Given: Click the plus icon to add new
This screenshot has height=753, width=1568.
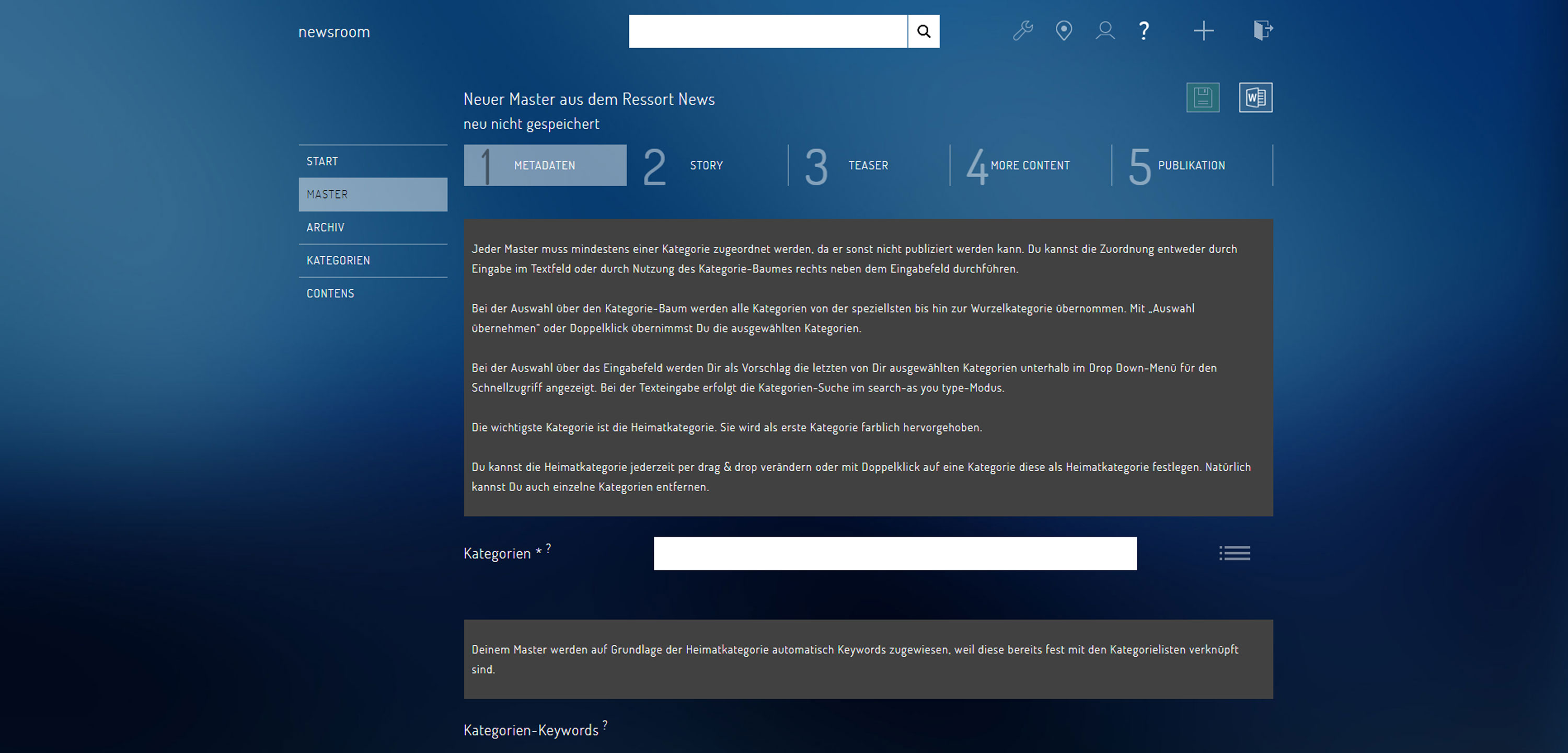Looking at the screenshot, I should 1203,30.
